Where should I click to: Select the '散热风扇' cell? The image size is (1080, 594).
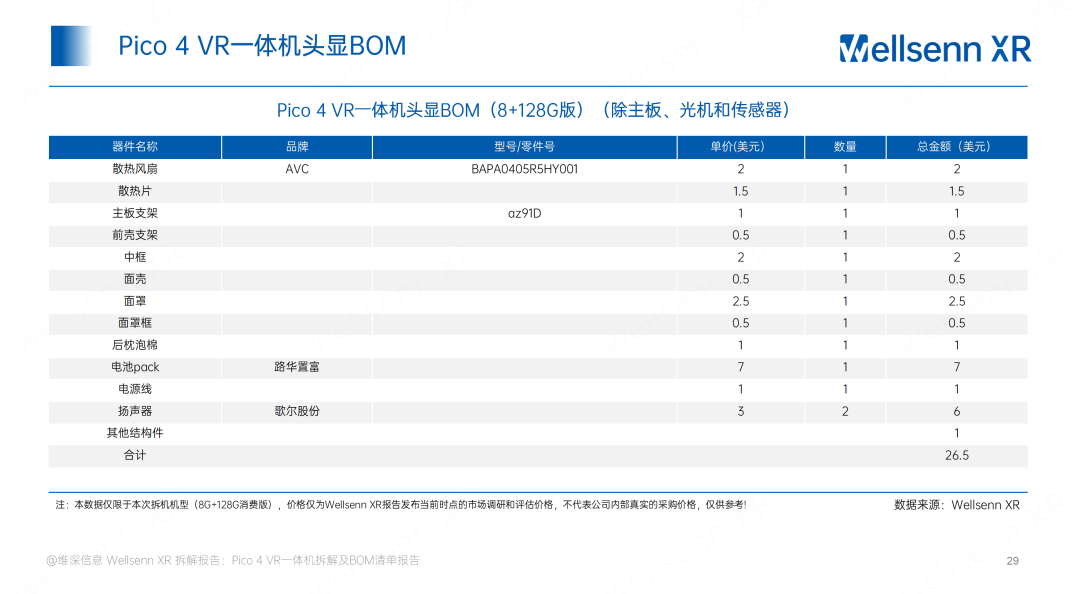click(x=135, y=169)
